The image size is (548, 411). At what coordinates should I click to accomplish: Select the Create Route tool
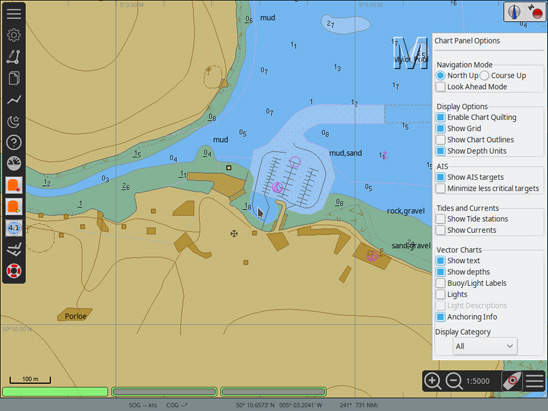[14, 57]
